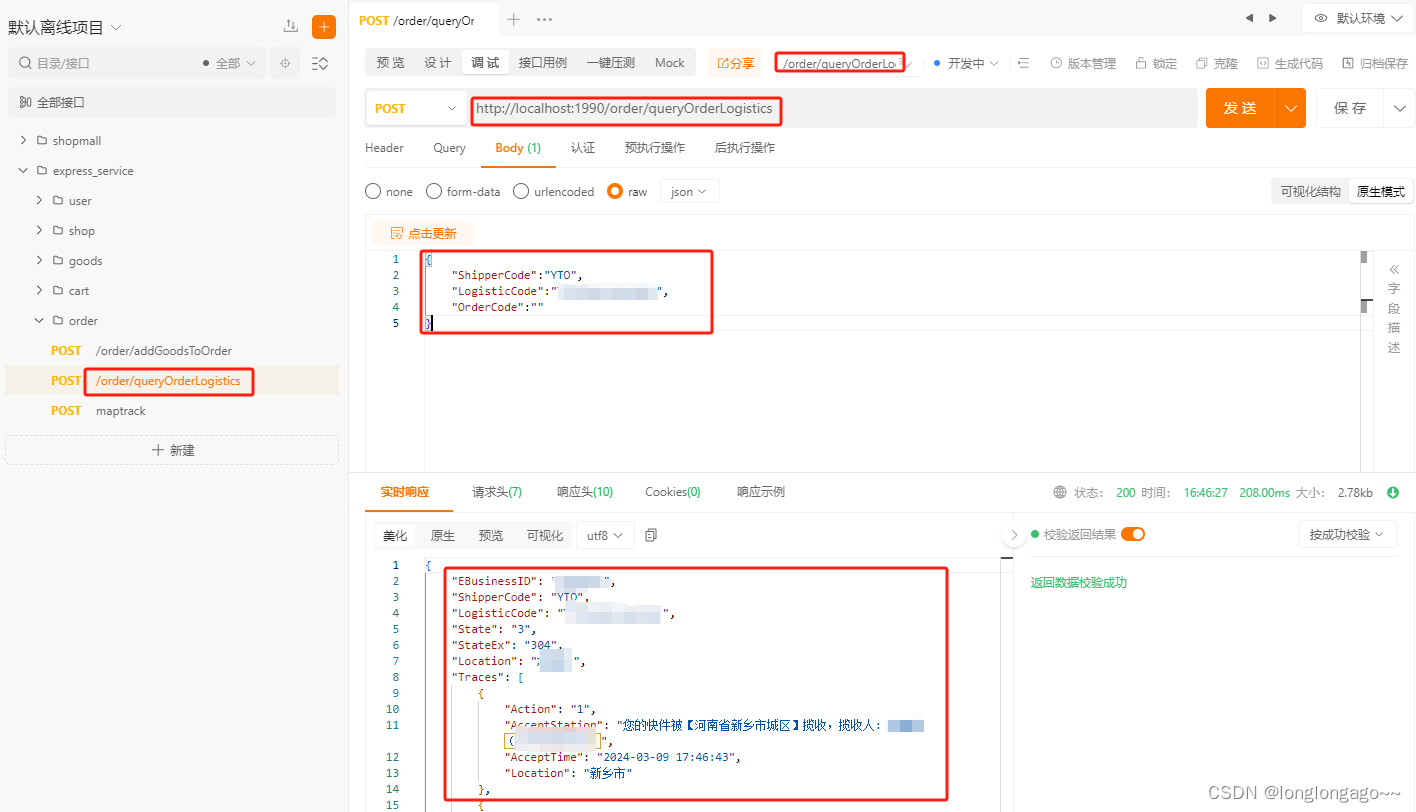Click 锁定 lock icon
This screenshot has height=812, width=1416.
pyautogui.click(x=1156, y=63)
